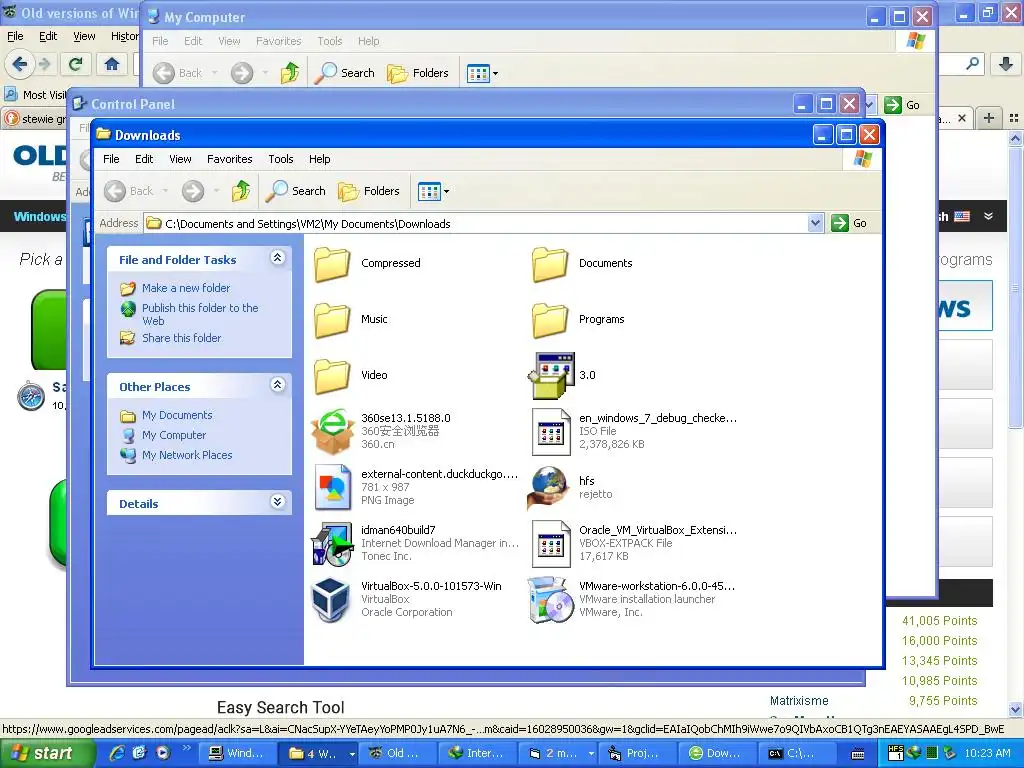Click the Forward arrow in Downloads window
The image size is (1024, 768).
193,191
